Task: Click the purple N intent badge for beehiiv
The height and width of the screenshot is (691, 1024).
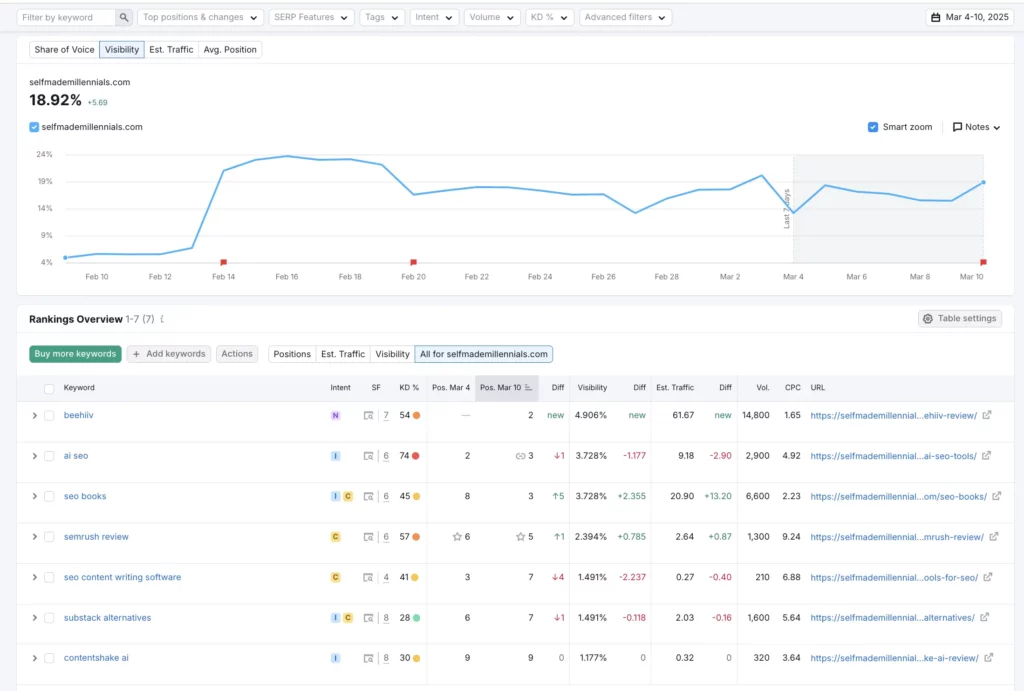Action: [x=336, y=415]
